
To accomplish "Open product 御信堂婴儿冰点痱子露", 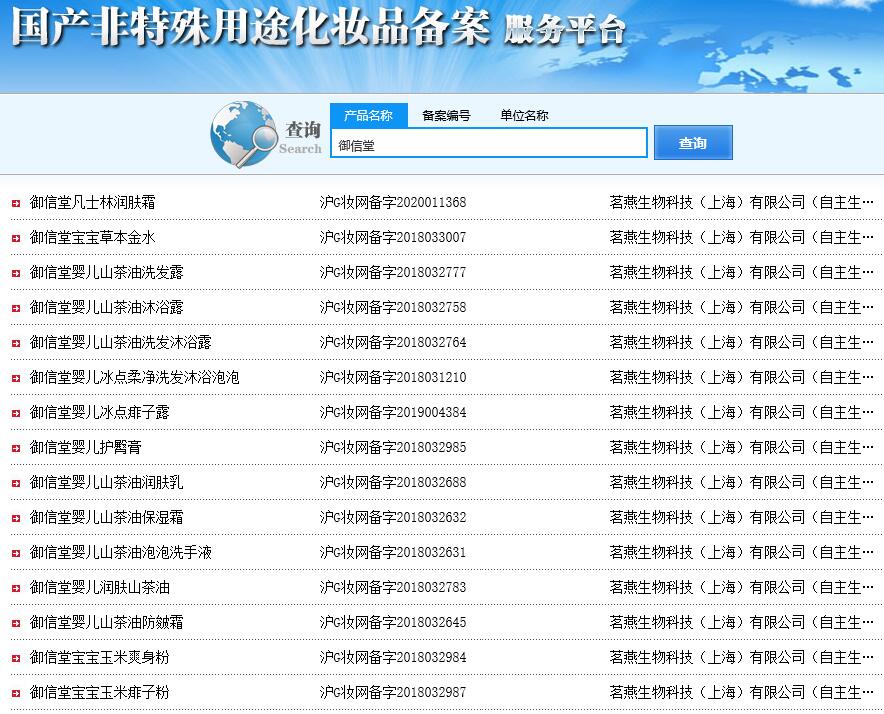I will pos(99,412).
